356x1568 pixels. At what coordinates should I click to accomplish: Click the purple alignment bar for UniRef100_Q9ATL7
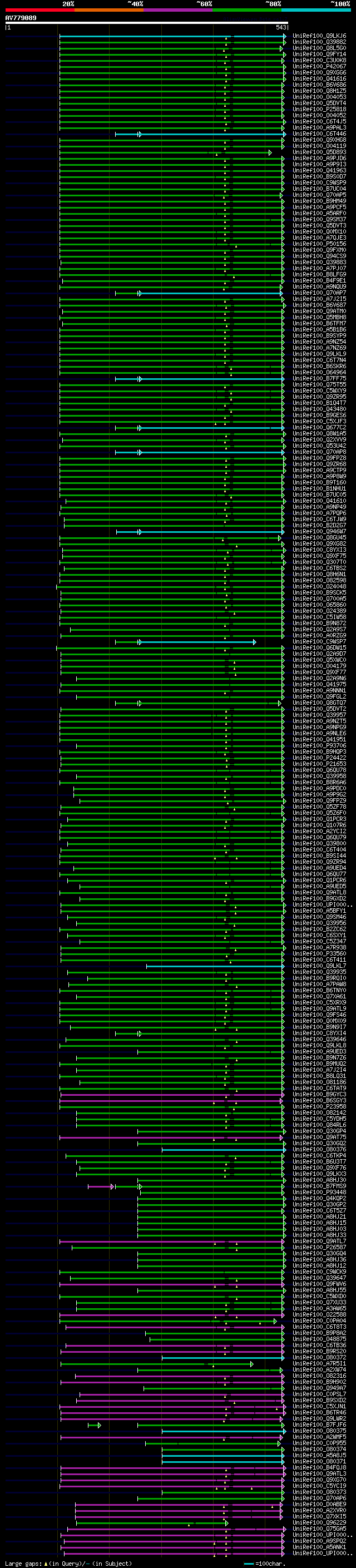(x=172, y=1241)
